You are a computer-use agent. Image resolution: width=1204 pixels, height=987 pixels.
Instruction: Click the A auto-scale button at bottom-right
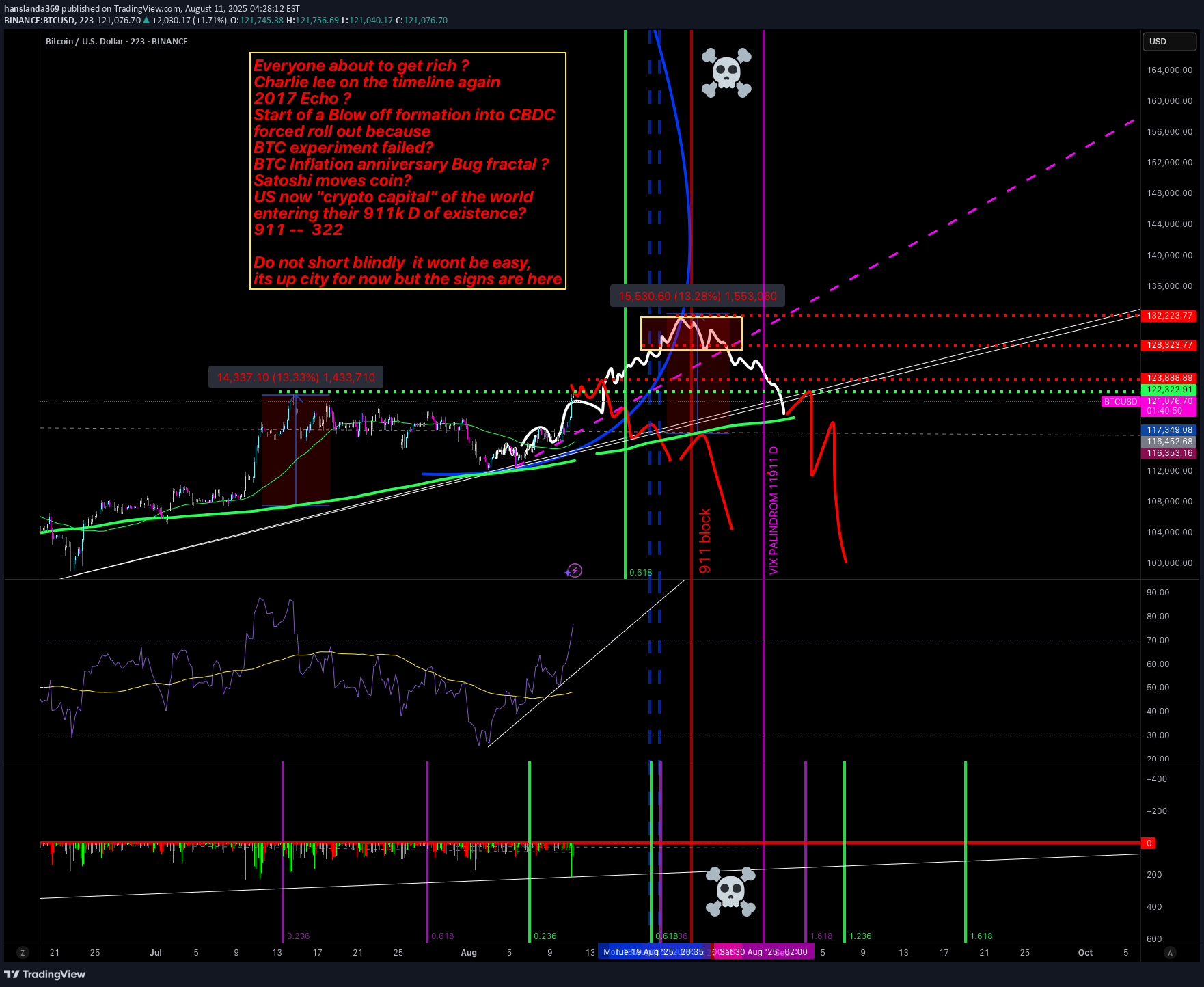(x=1170, y=952)
